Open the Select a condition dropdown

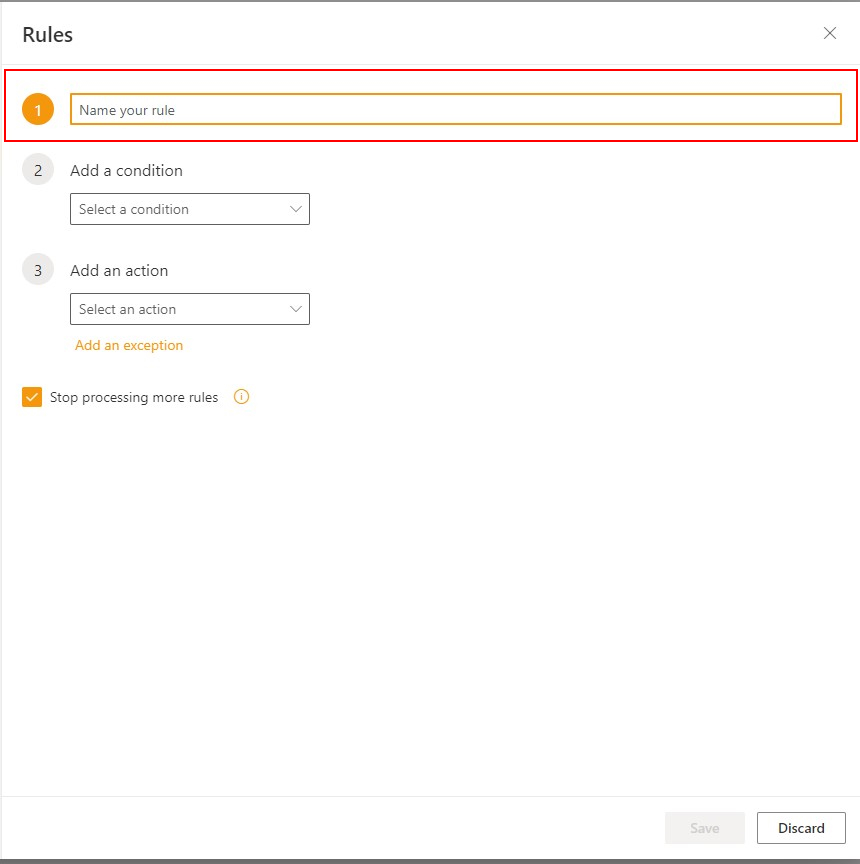coord(180,209)
